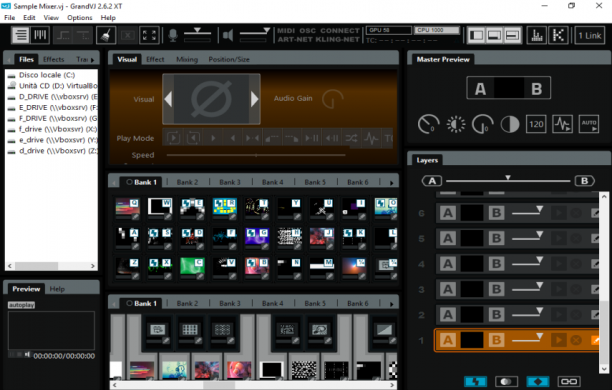Select left panel layout icon
The image size is (612, 390).
point(477,36)
